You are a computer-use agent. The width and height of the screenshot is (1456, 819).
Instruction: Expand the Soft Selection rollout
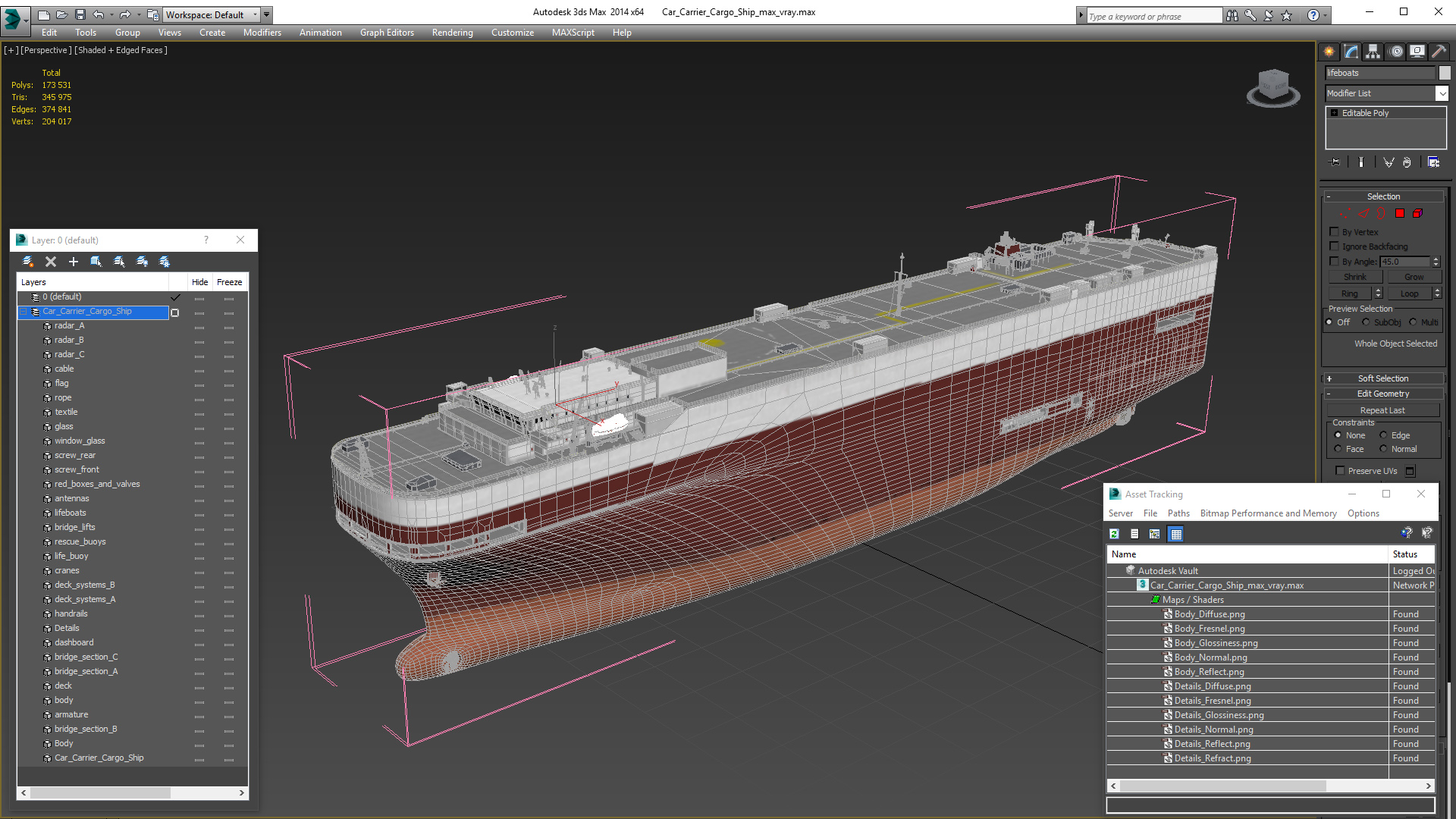pyautogui.click(x=1383, y=378)
